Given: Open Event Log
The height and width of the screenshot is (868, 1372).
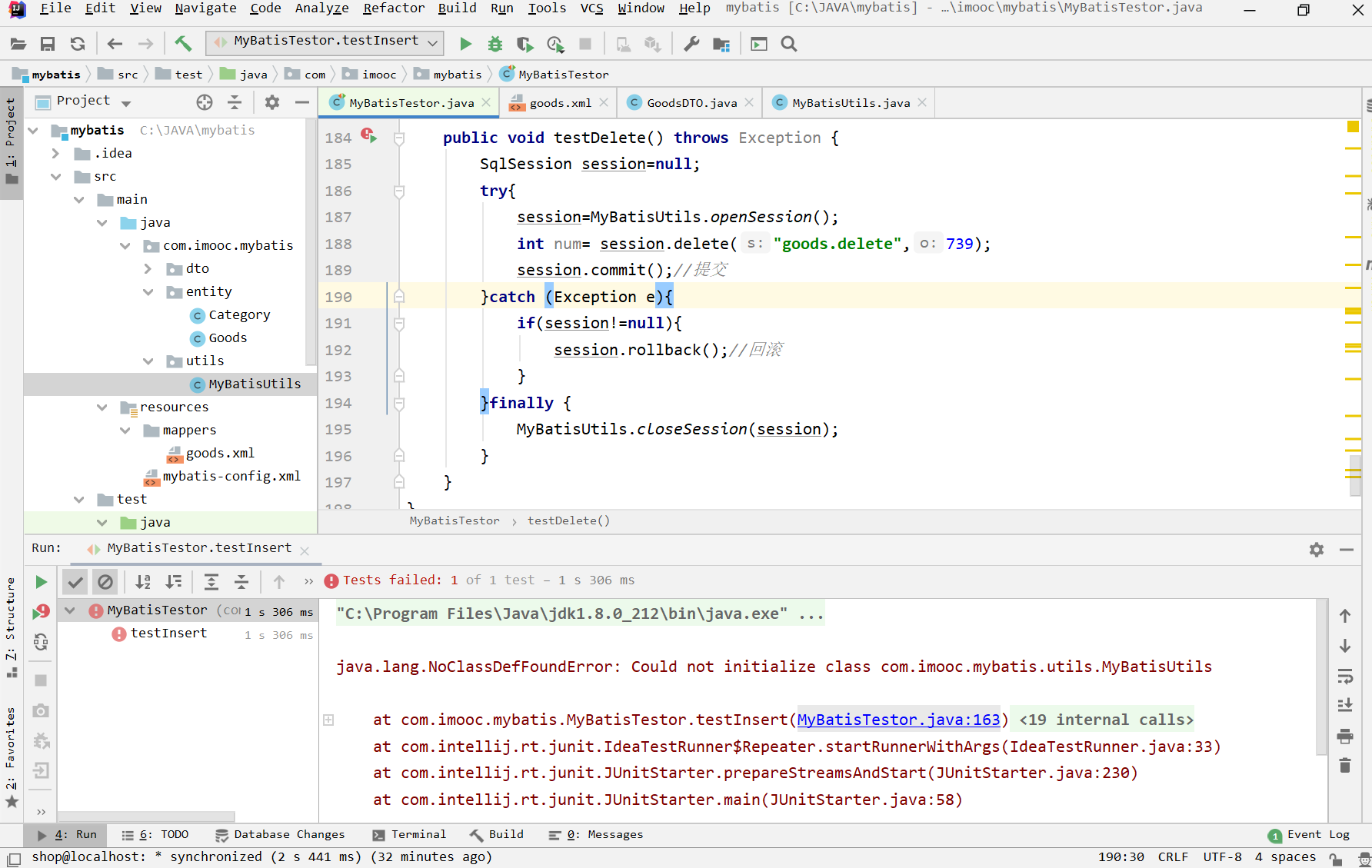Looking at the screenshot, I should click(1309, 834).
